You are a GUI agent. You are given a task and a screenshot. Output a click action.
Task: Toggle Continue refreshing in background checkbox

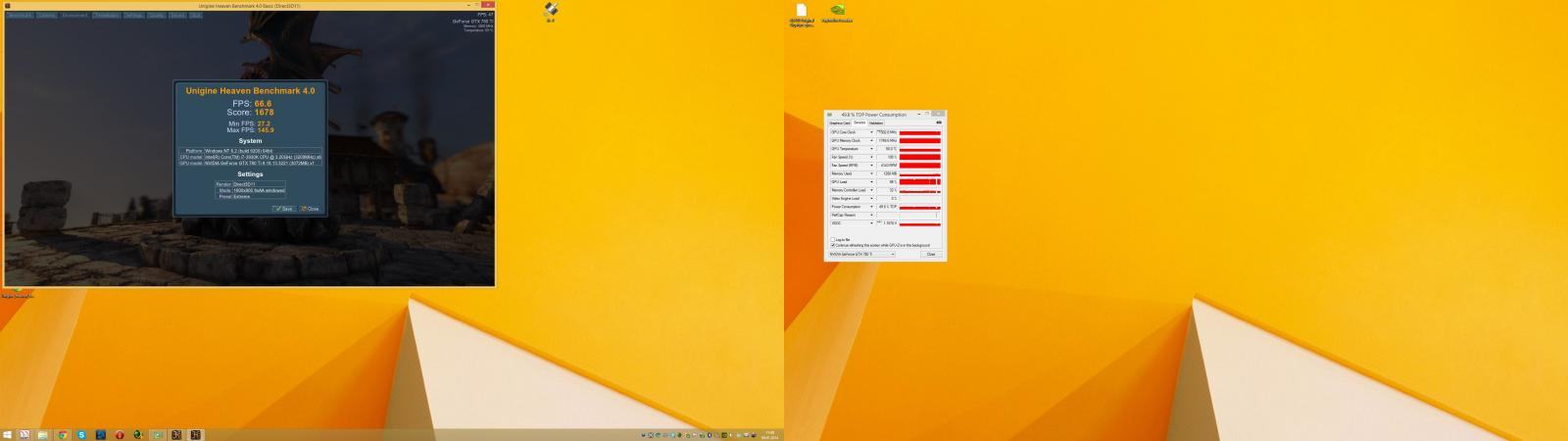pyautogui.click(x=833, y=245)
